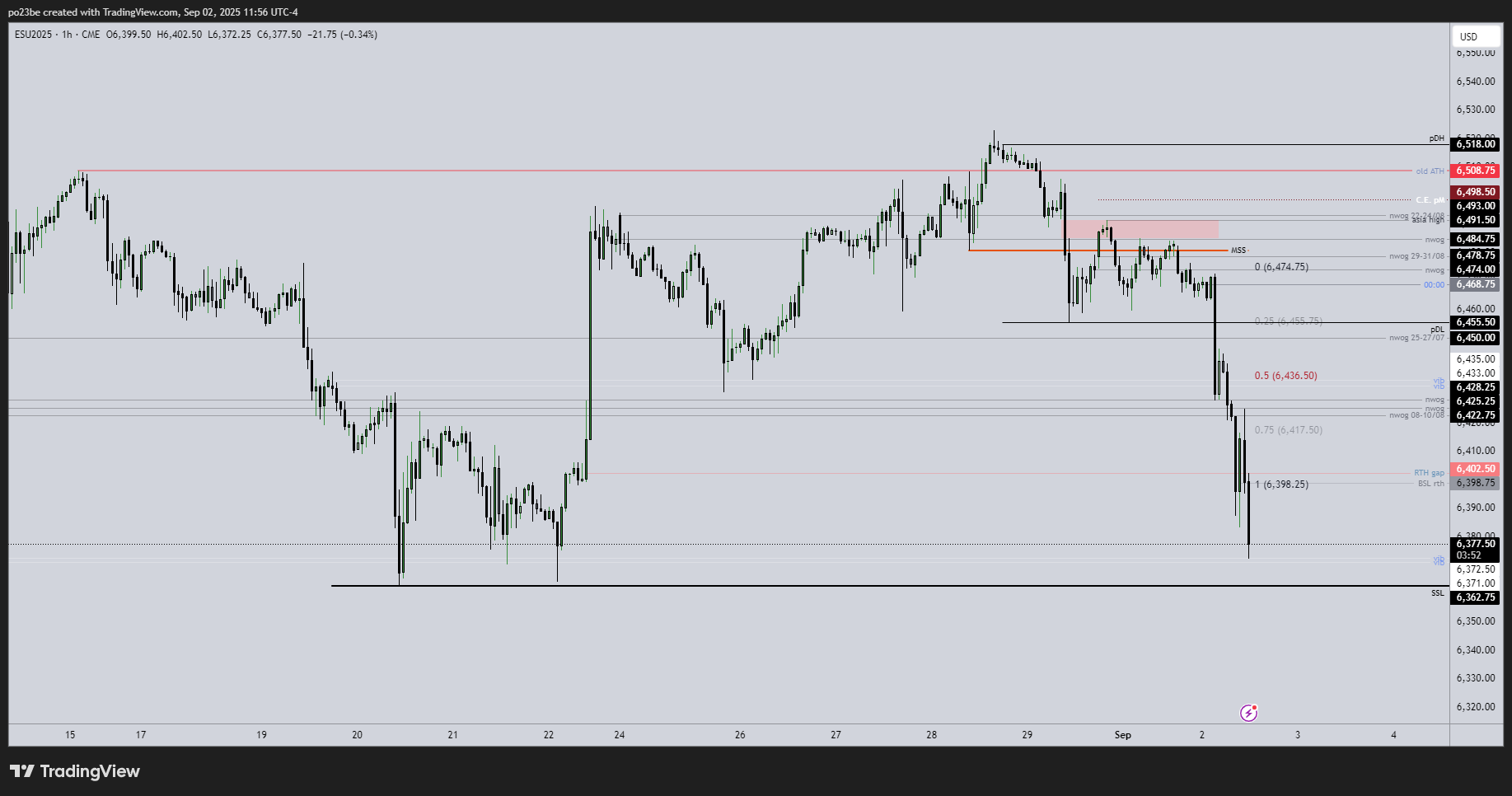This screenshot has width=1512, height=796.
Task: Click the TradingView logo in the bottom left corner
Action: 74,771
